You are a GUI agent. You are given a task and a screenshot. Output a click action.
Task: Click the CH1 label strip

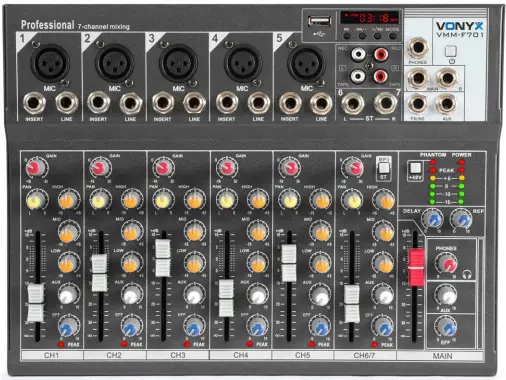pyautogui.click(x=52, y=355)
